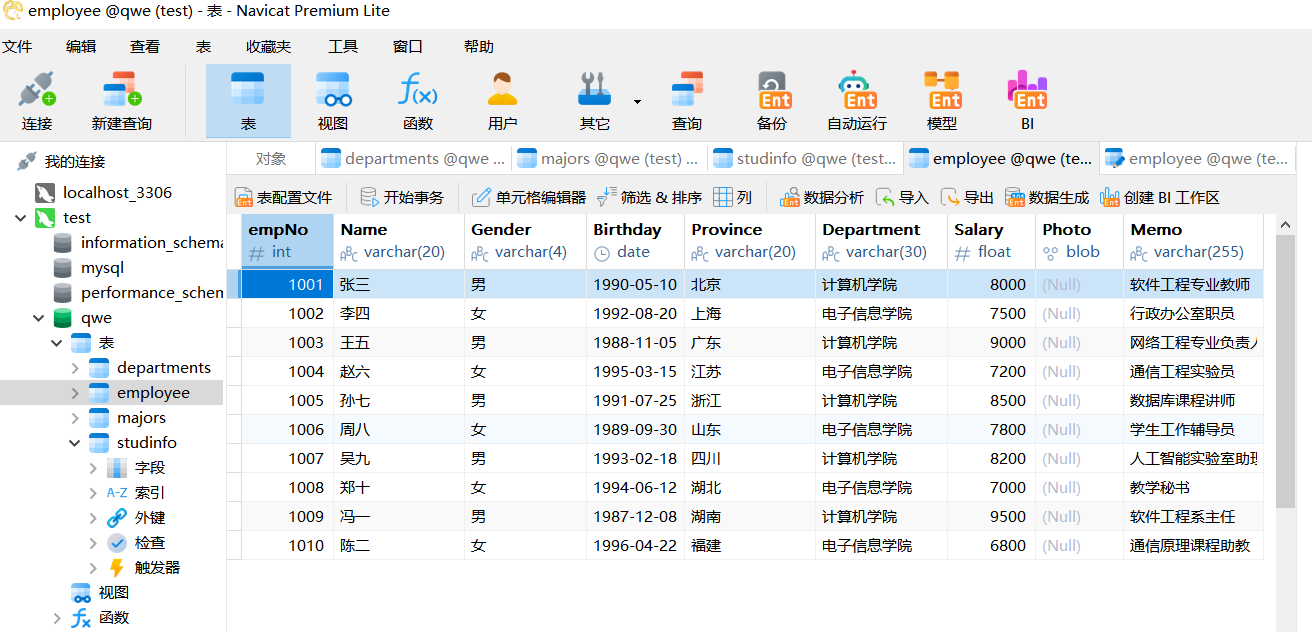1312x632 pixels.
Task: Select the 检查 checks node
Action: pos(149,542)
